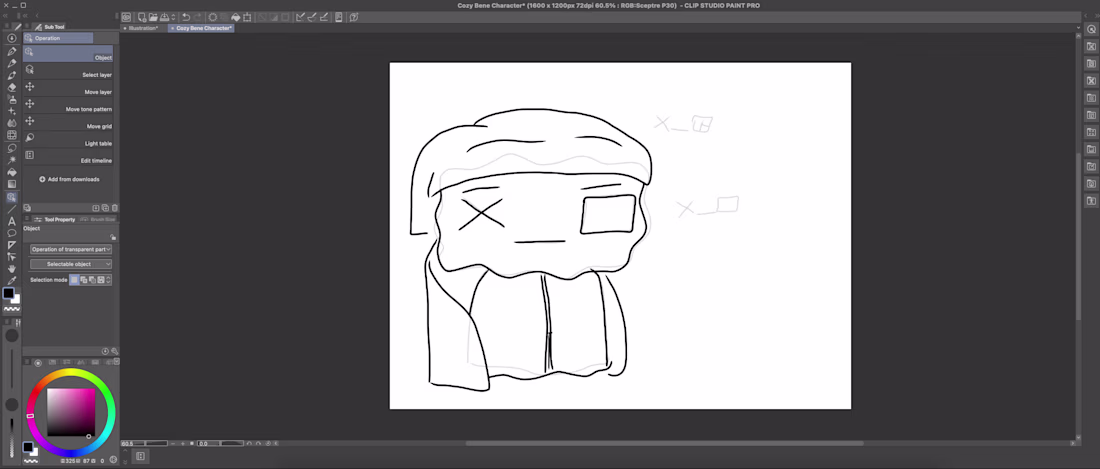Select the Blend tool
Image resolution: width=1100 pixels, height=469 pixels.
12,122
